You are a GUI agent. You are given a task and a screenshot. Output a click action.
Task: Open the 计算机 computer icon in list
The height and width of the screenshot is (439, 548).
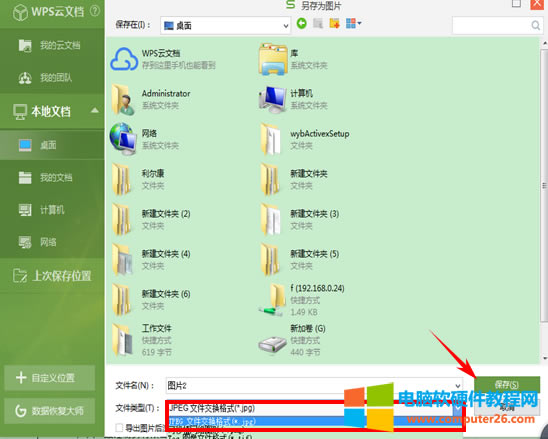click(x=272, y=100)
